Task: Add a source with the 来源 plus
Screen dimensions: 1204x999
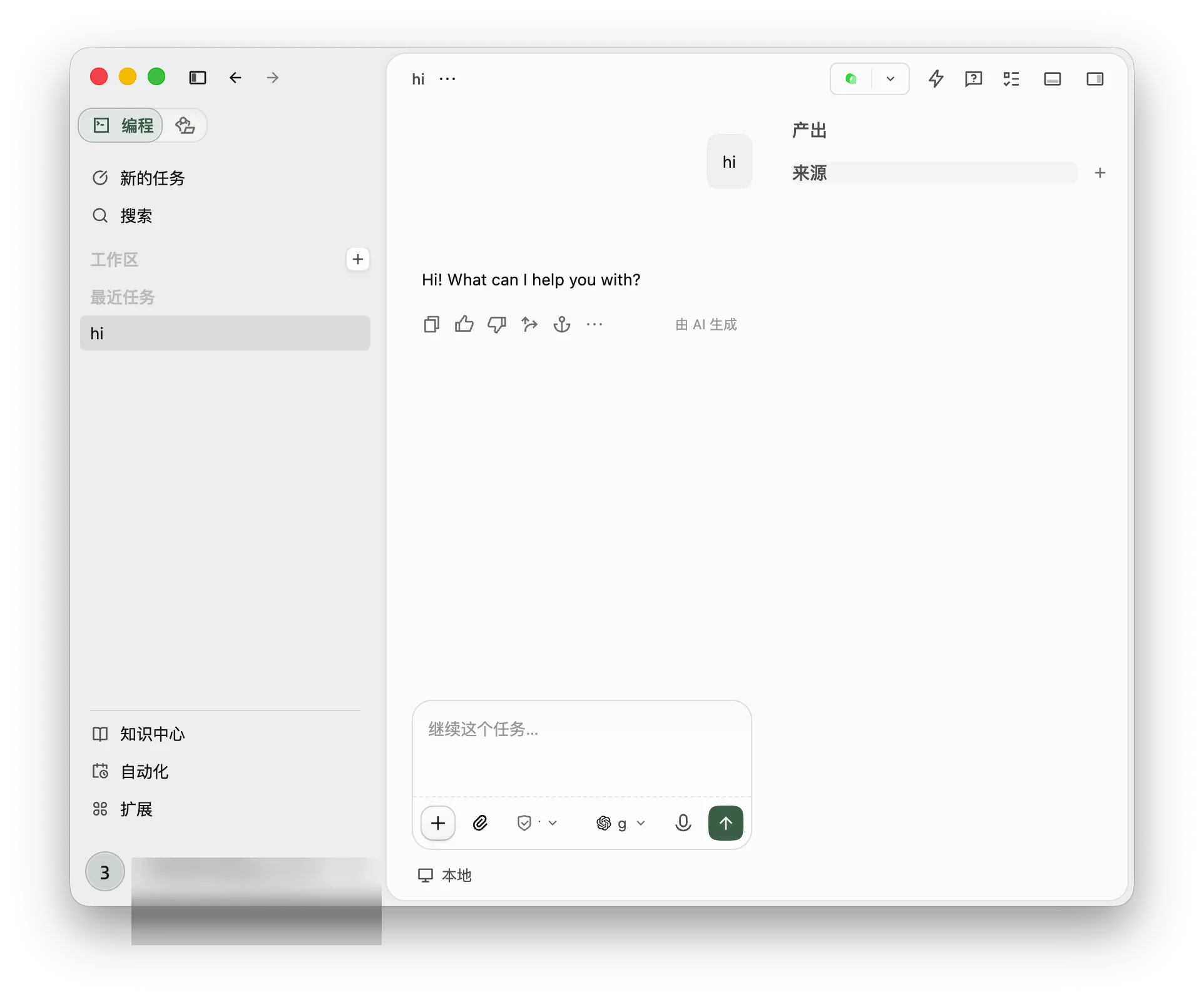Action: pyautogui.click(x=1100, y=173)
